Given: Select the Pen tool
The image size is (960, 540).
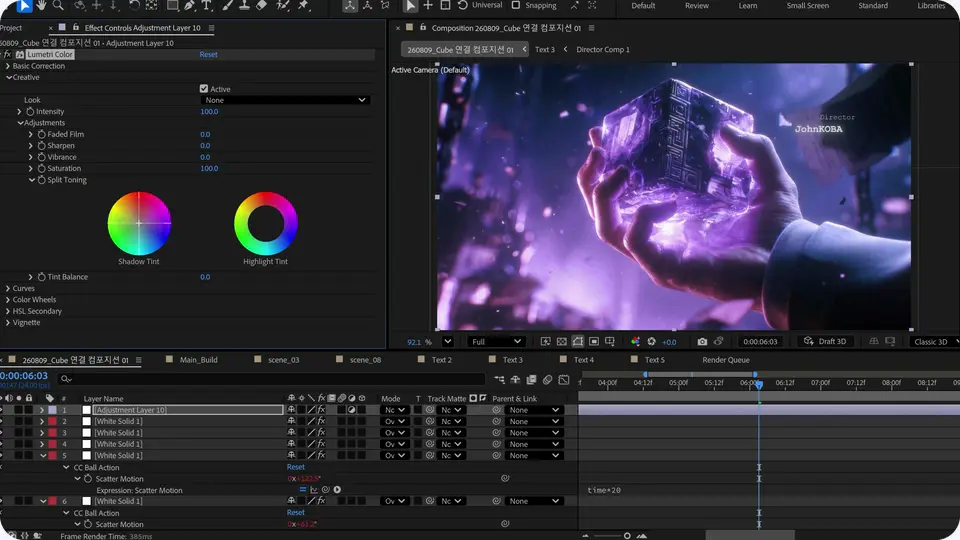Looking at the screenshot, I should pyautogui.click(x=189, y=6).
